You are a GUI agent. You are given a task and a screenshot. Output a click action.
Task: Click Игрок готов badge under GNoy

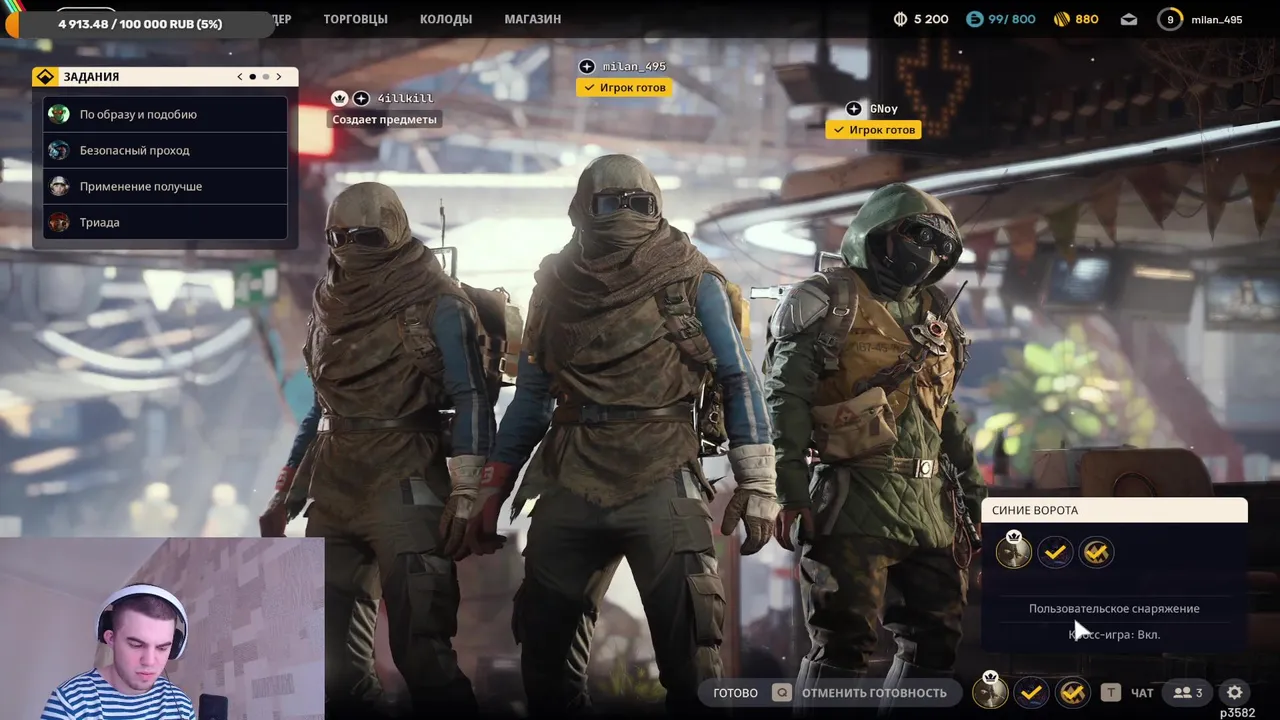874,129
